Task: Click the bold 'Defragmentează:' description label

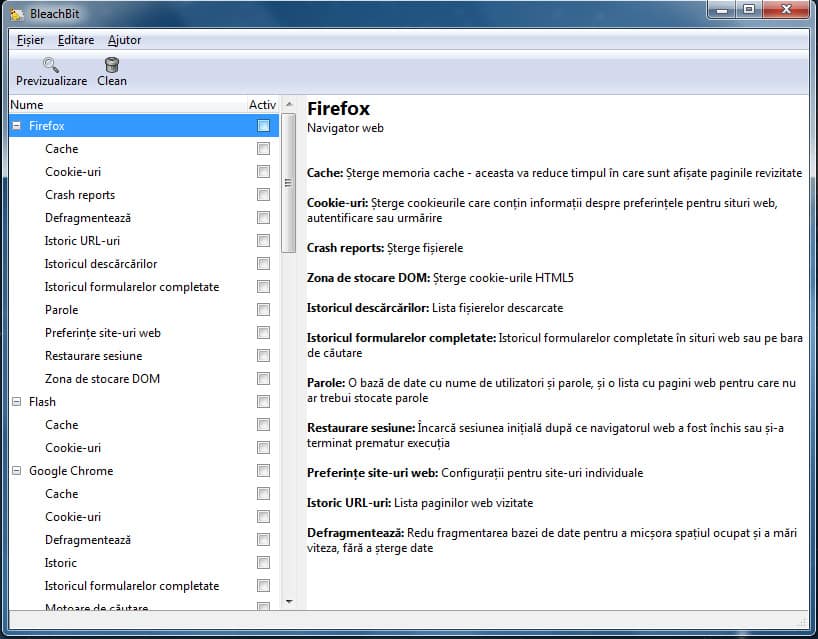Action: 355,533
